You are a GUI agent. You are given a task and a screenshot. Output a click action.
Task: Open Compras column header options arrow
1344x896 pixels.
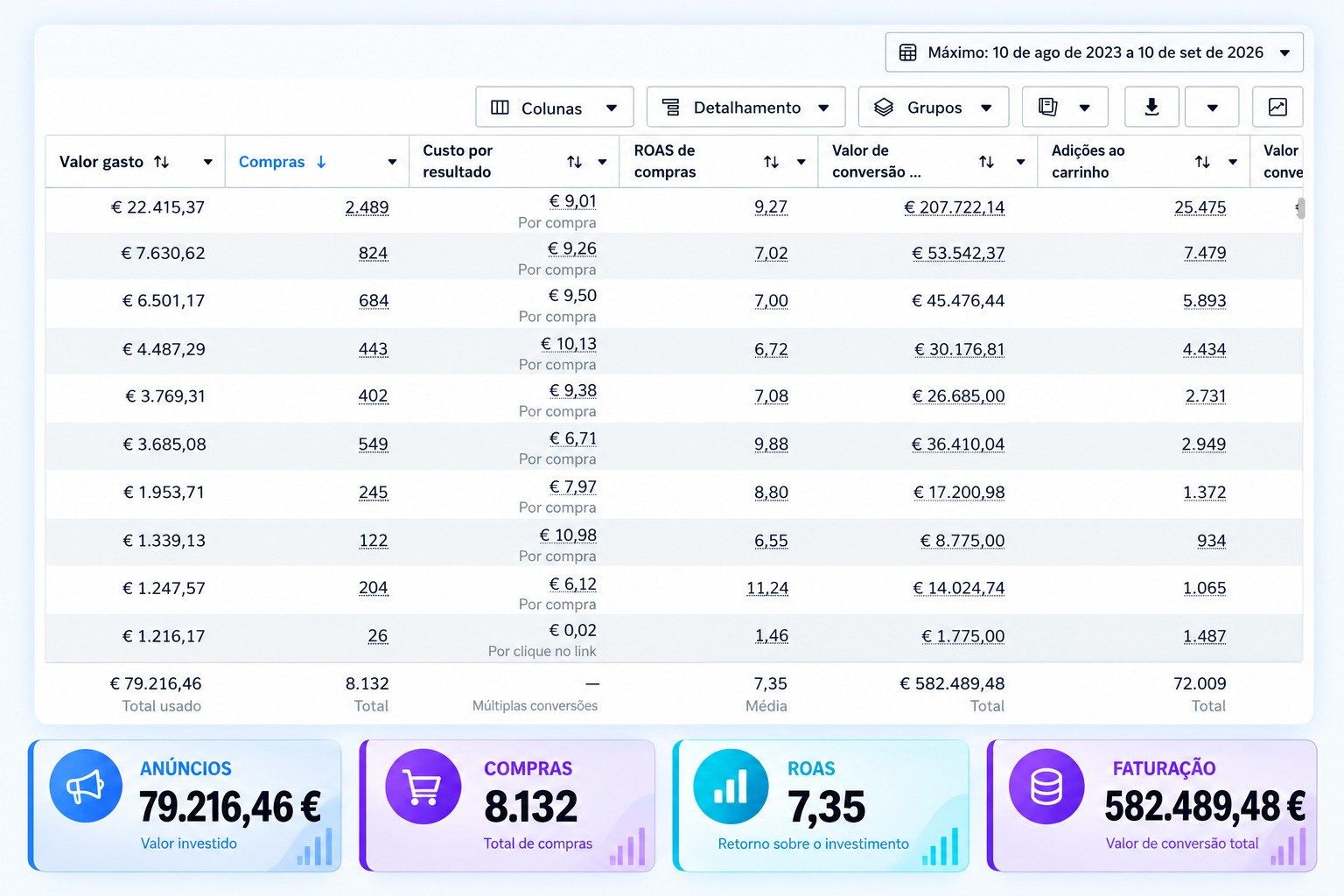[x=392, y=162]
